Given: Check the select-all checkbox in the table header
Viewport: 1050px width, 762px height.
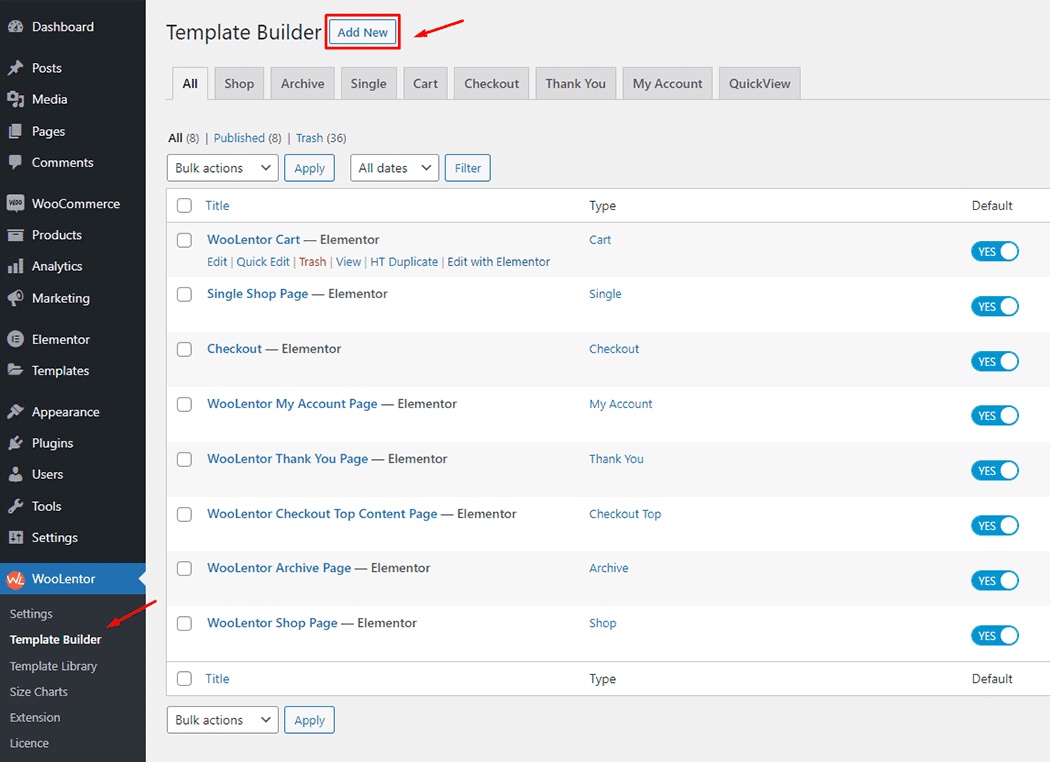Looking at the screenshot, I should pyautogui.click(x=184, y=205).
